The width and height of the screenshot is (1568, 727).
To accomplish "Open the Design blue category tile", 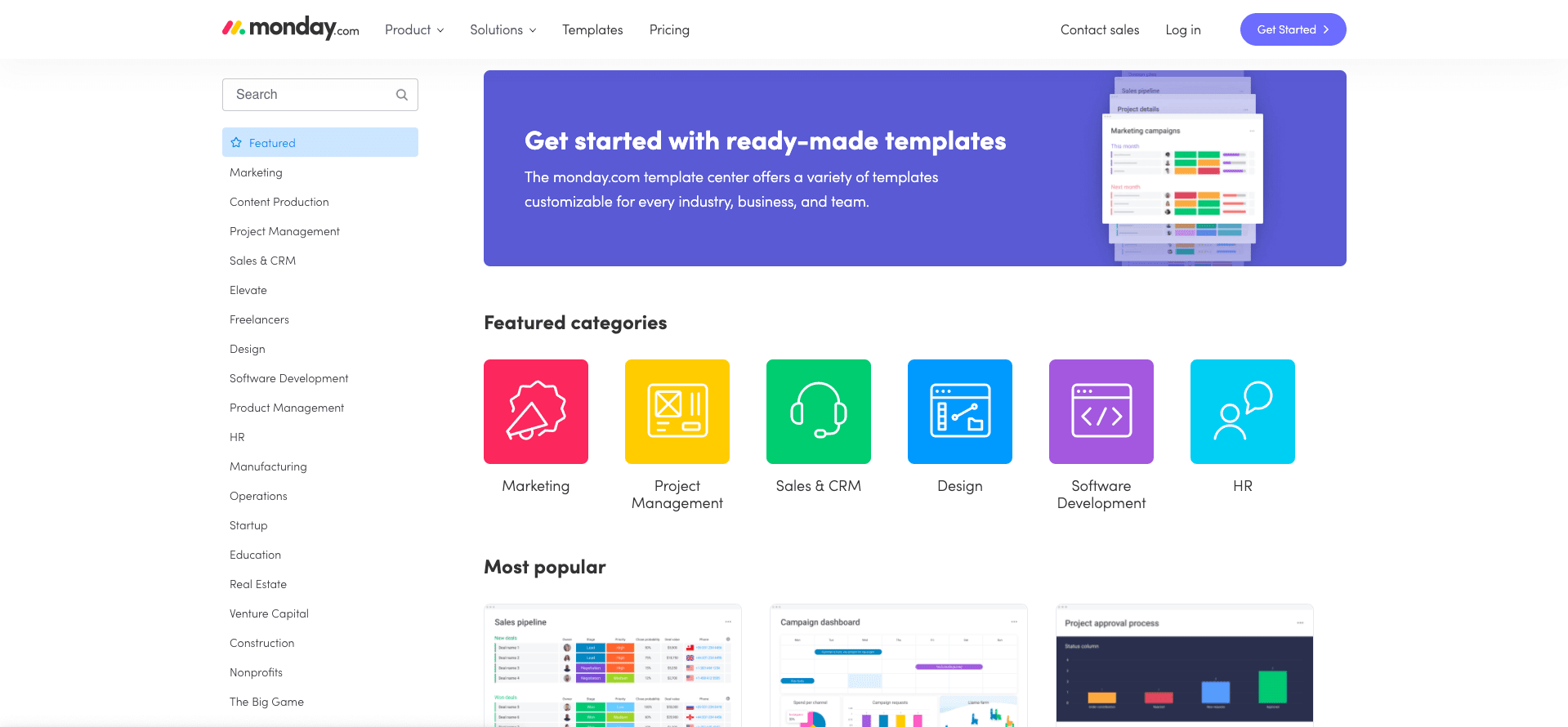I will (960, 412).
